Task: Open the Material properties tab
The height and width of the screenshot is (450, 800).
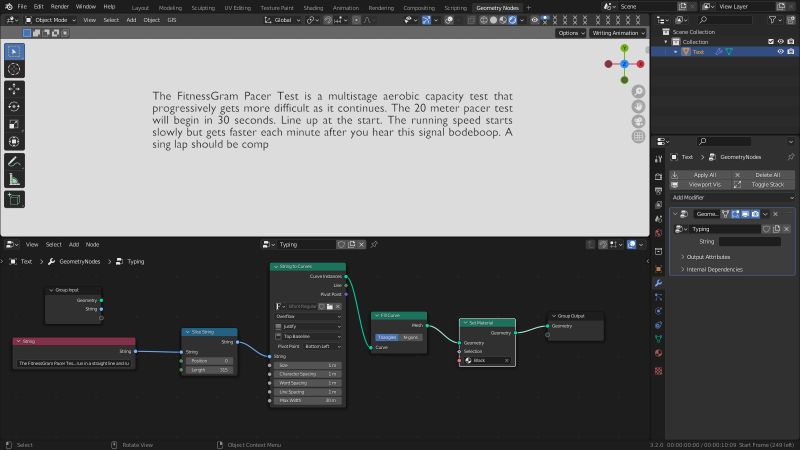Action: coord(658,353)
